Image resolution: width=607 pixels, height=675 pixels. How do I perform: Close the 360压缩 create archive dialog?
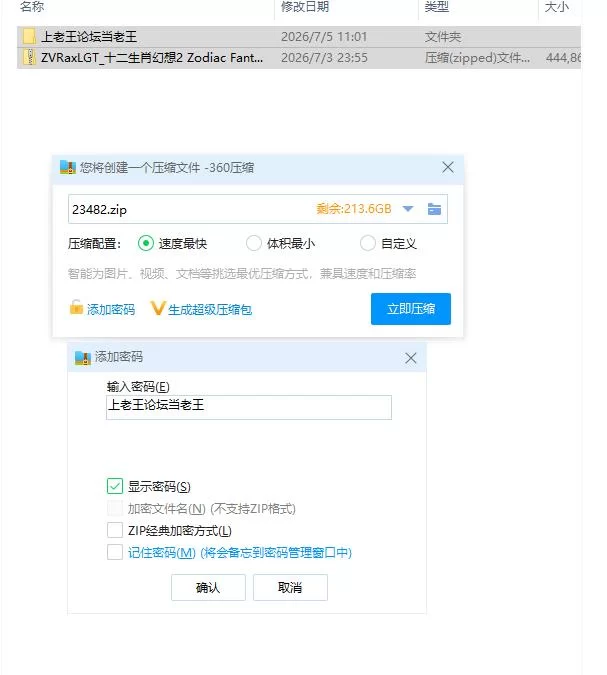pos(448,167)
